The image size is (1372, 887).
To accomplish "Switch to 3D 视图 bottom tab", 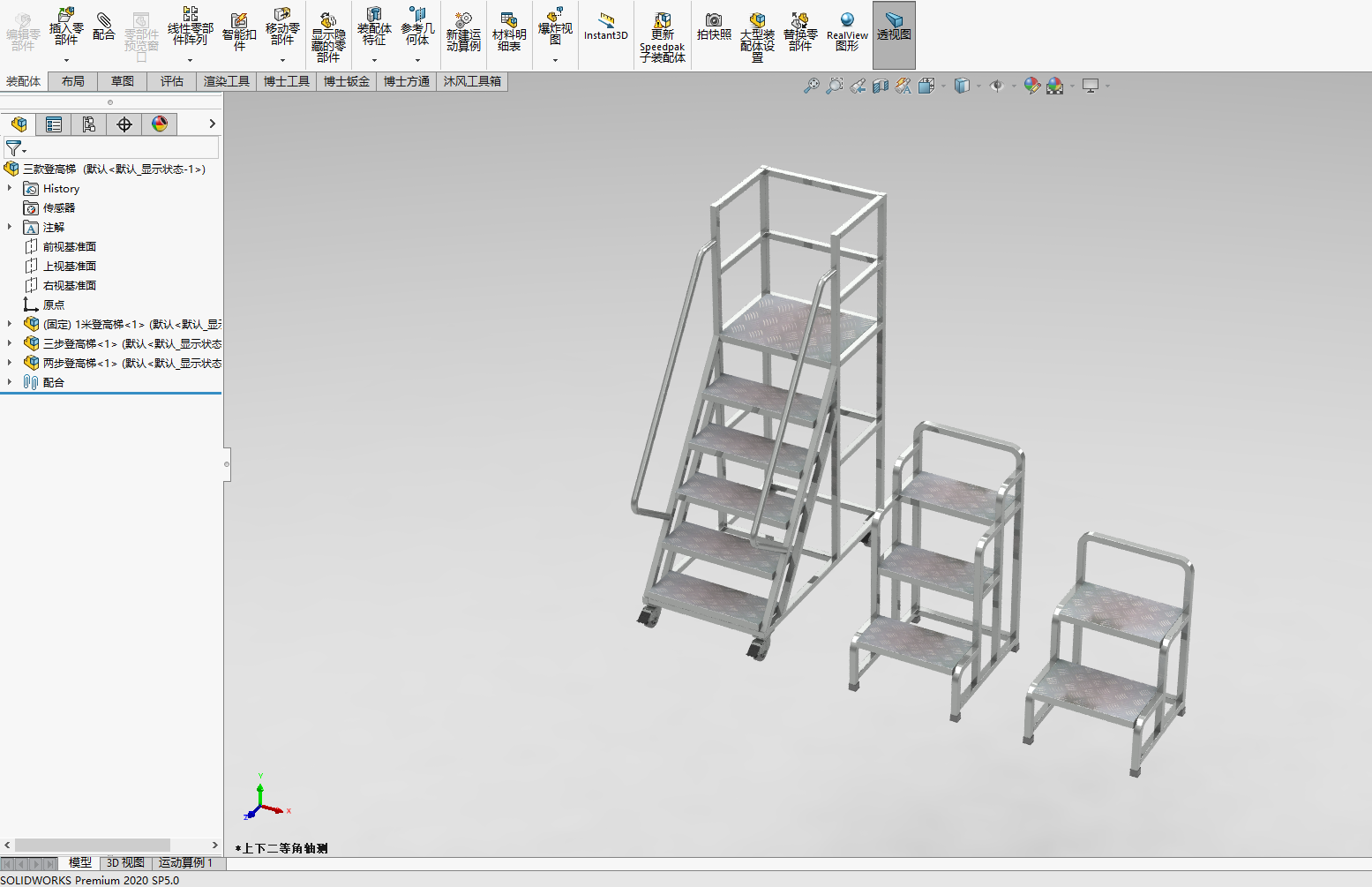I will 125,863.
